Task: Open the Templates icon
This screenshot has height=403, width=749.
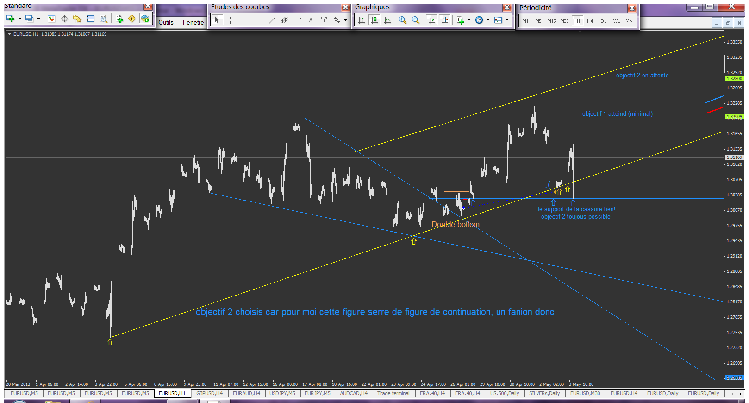Action: (x=498, y=20)
